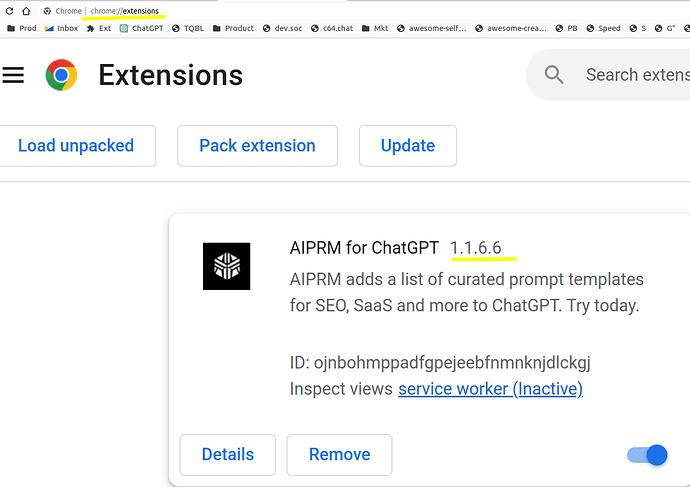
Task: Disable the AIPRM for ChatGPT extension toggle
Action: click(x=647, y=455)
